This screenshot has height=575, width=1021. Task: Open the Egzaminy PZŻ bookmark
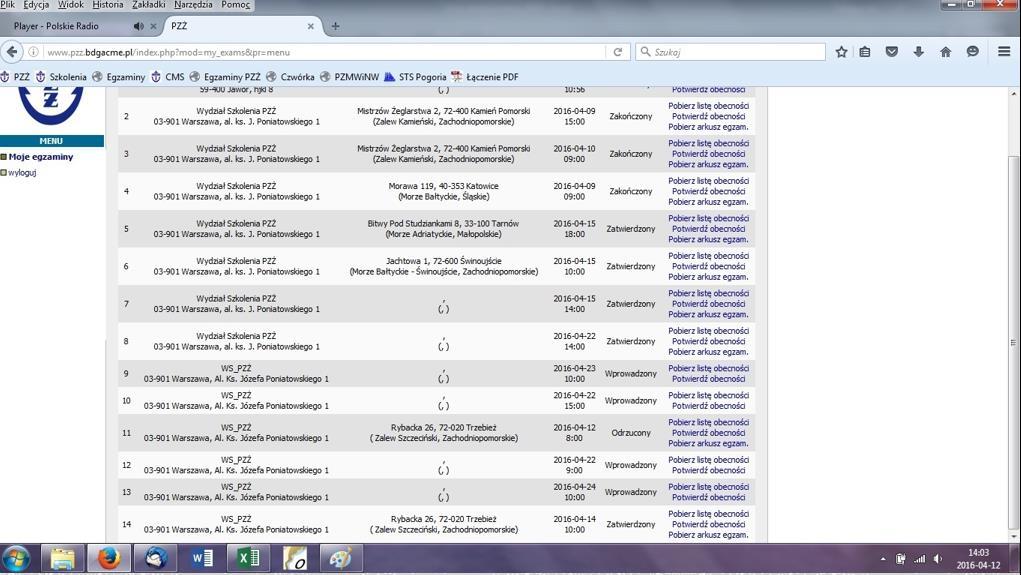225,77
